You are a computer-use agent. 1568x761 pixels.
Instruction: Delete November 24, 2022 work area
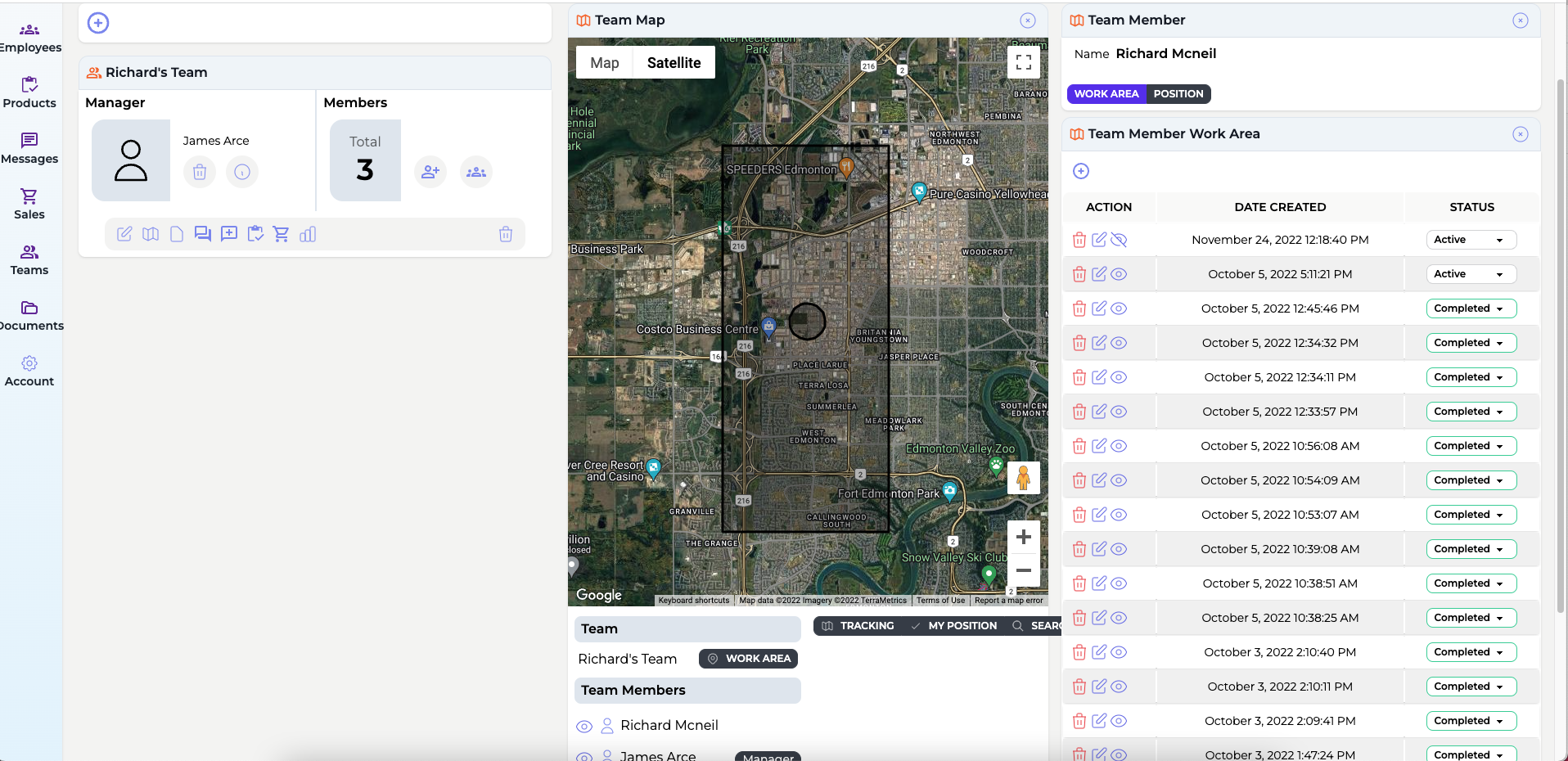[1079, 240]
